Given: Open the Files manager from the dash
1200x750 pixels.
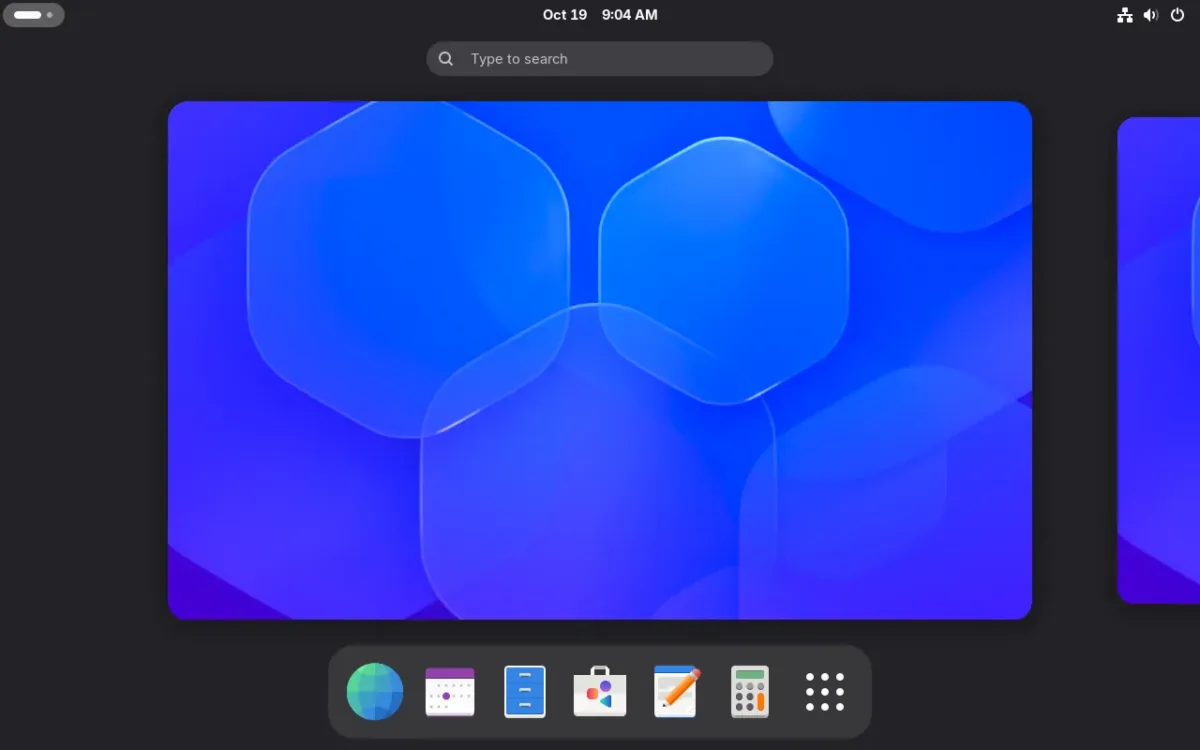Looking at the screenshot, I should point(525,691).
